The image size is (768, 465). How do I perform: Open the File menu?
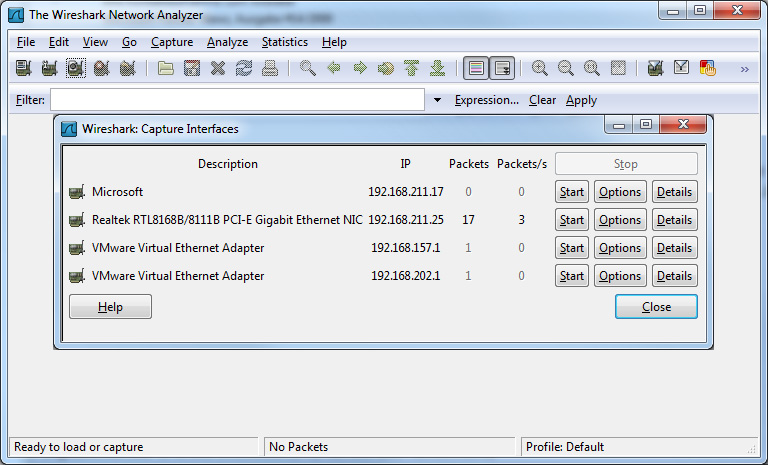(26, 42)
